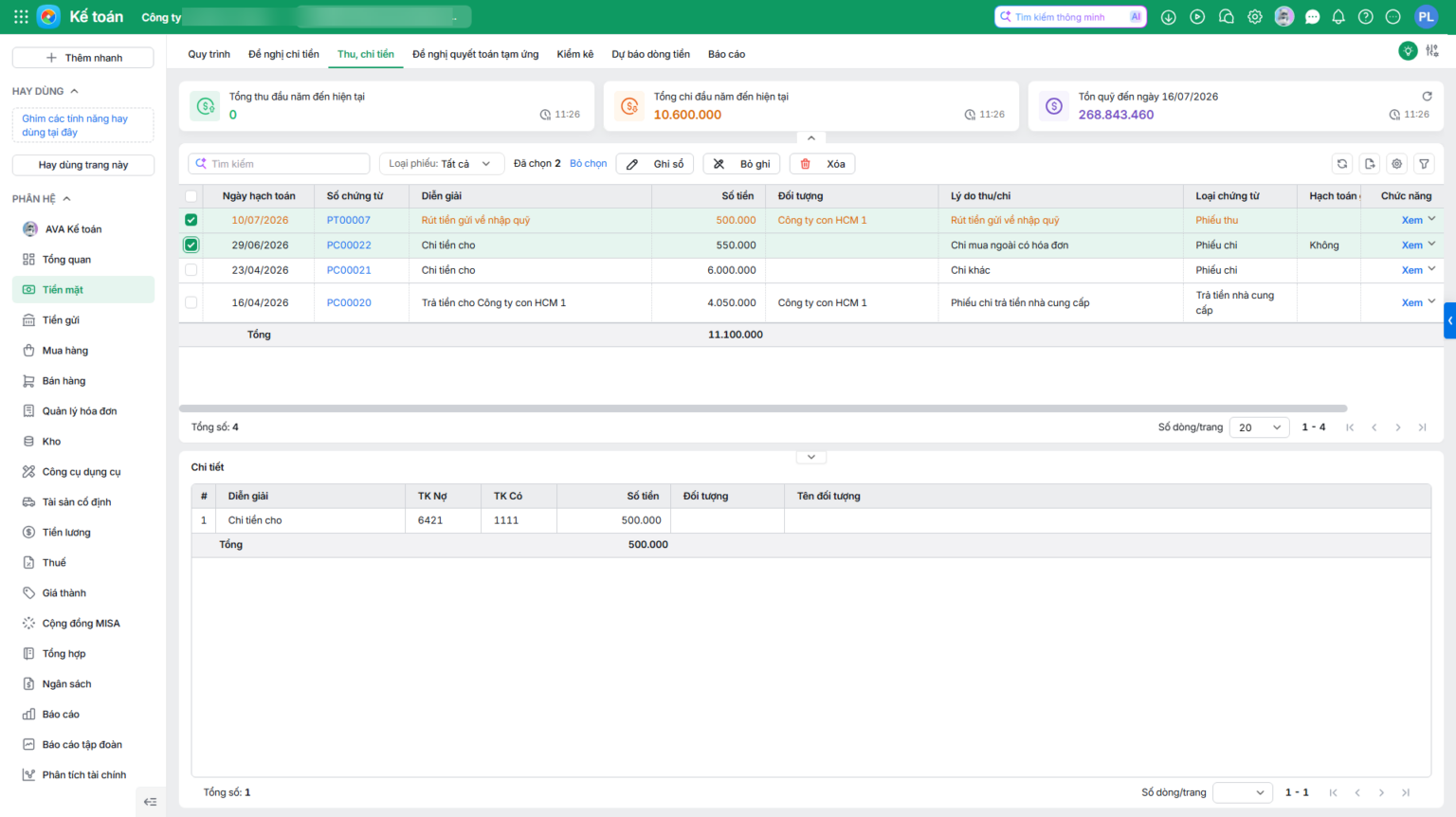This screenshot has width=1456, height=817.
Task: Click Hay dùng trang này button
Action: click(83, 165)
